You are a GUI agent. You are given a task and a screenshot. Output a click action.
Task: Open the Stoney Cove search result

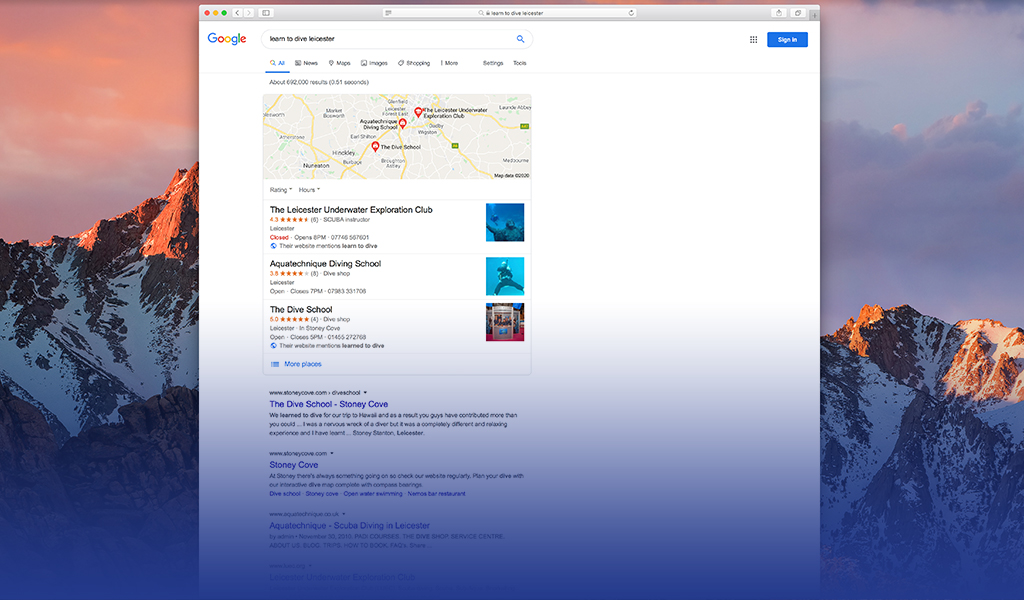coord(294,465)
